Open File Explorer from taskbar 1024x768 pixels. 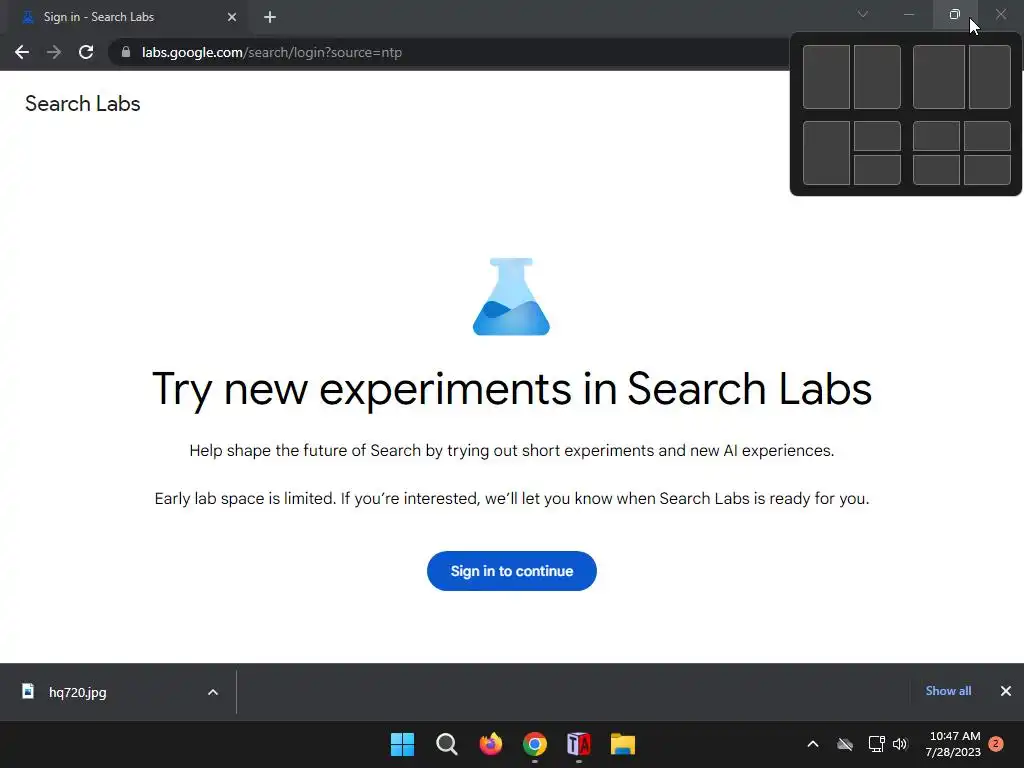[x=623, y=744]
